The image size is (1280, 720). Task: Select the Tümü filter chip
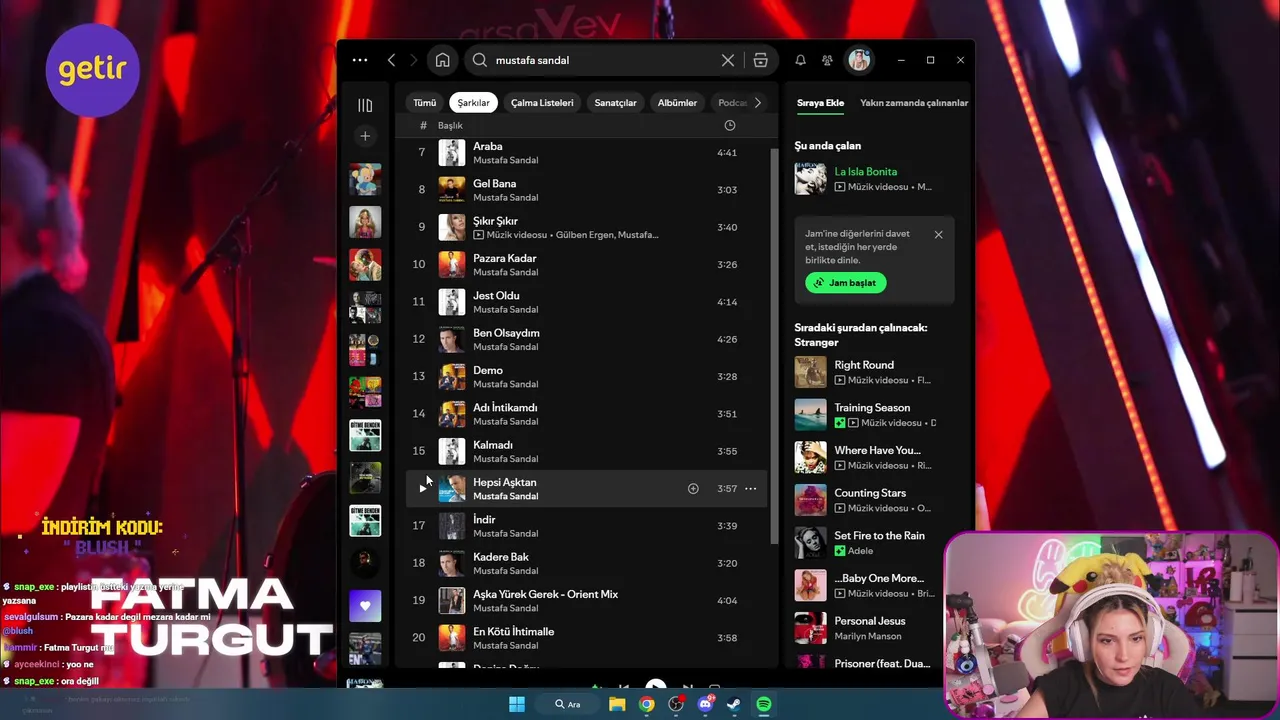(425, 103)
